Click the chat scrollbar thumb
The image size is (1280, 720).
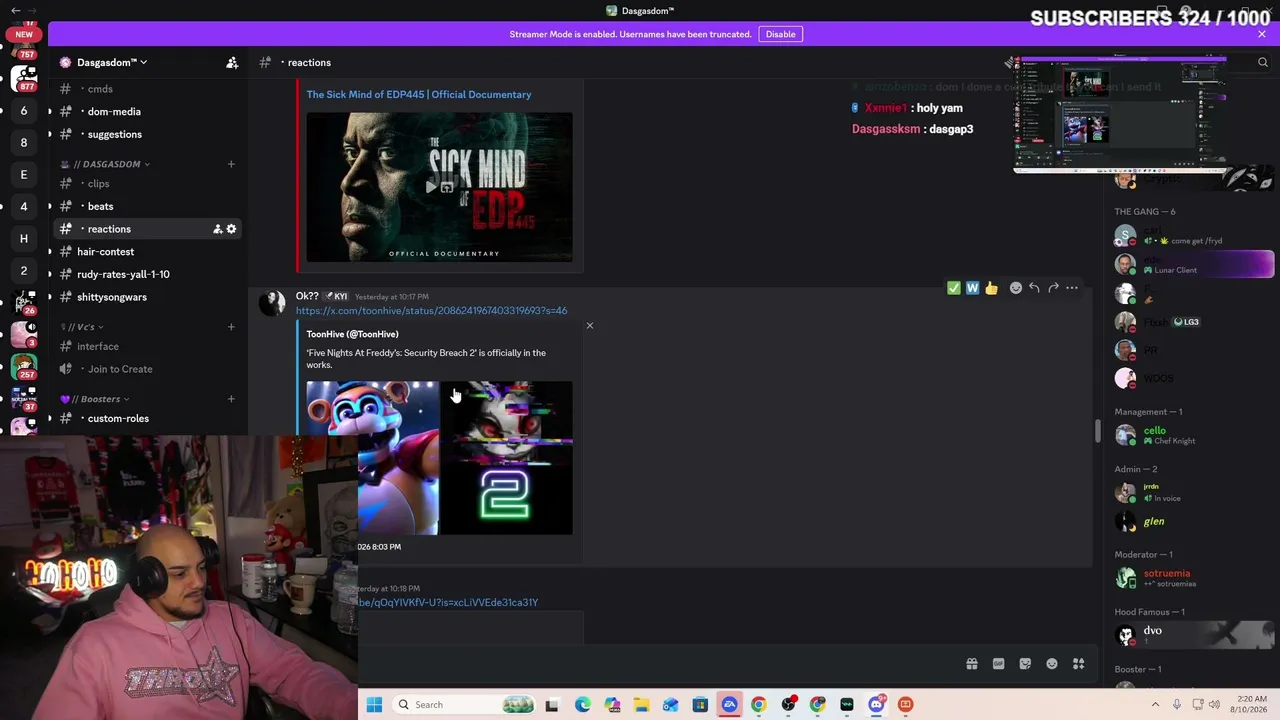pos(1097,431)
